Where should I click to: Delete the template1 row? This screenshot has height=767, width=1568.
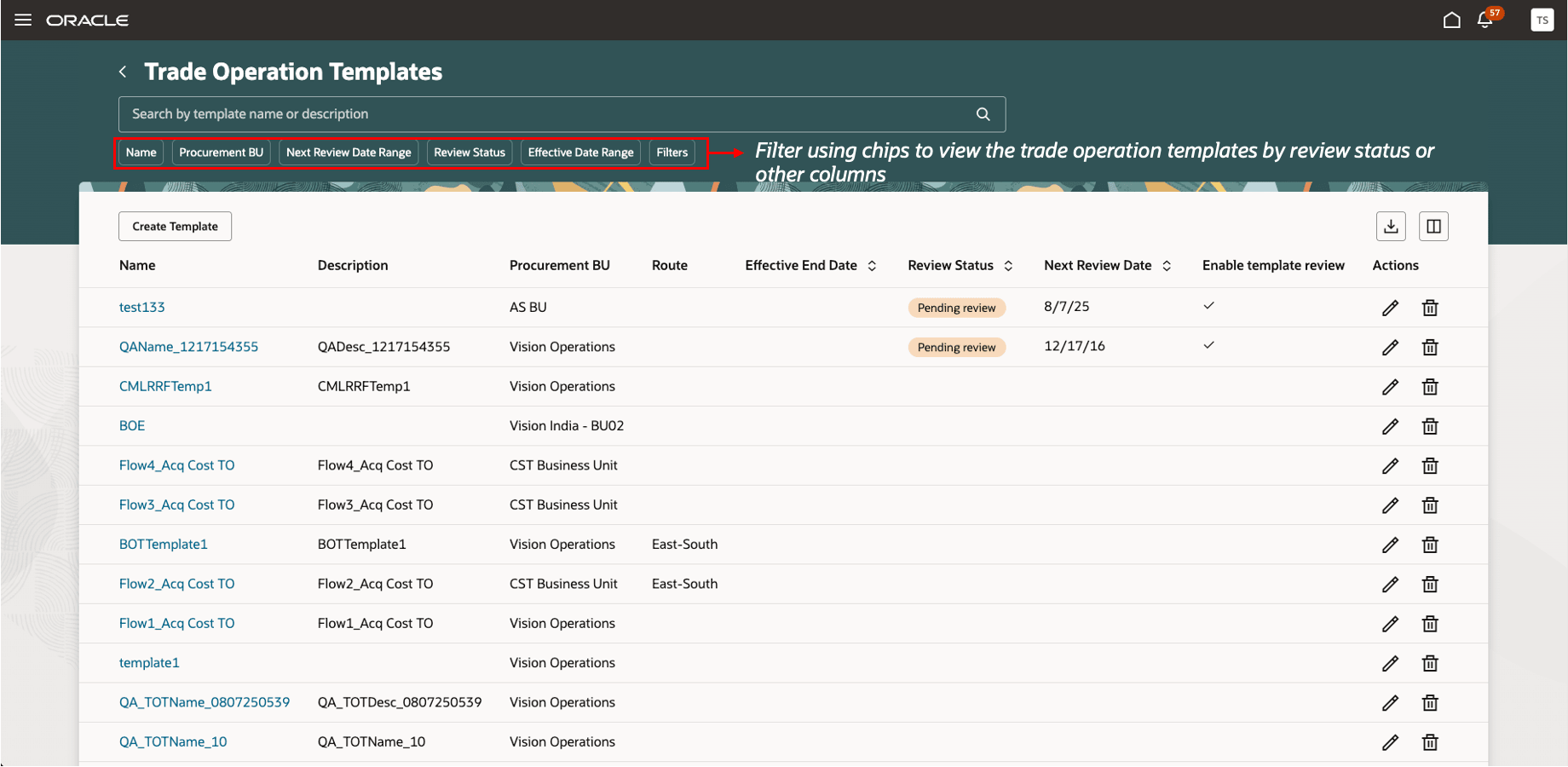[x=1430, y=663]
